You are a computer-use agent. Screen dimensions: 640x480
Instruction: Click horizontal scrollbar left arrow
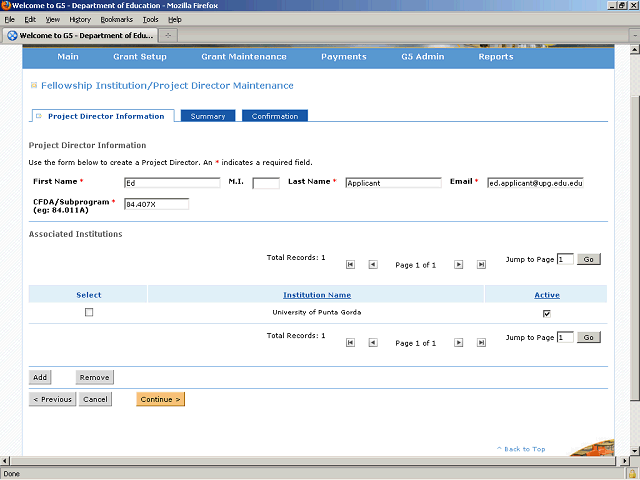coord(4,461)
